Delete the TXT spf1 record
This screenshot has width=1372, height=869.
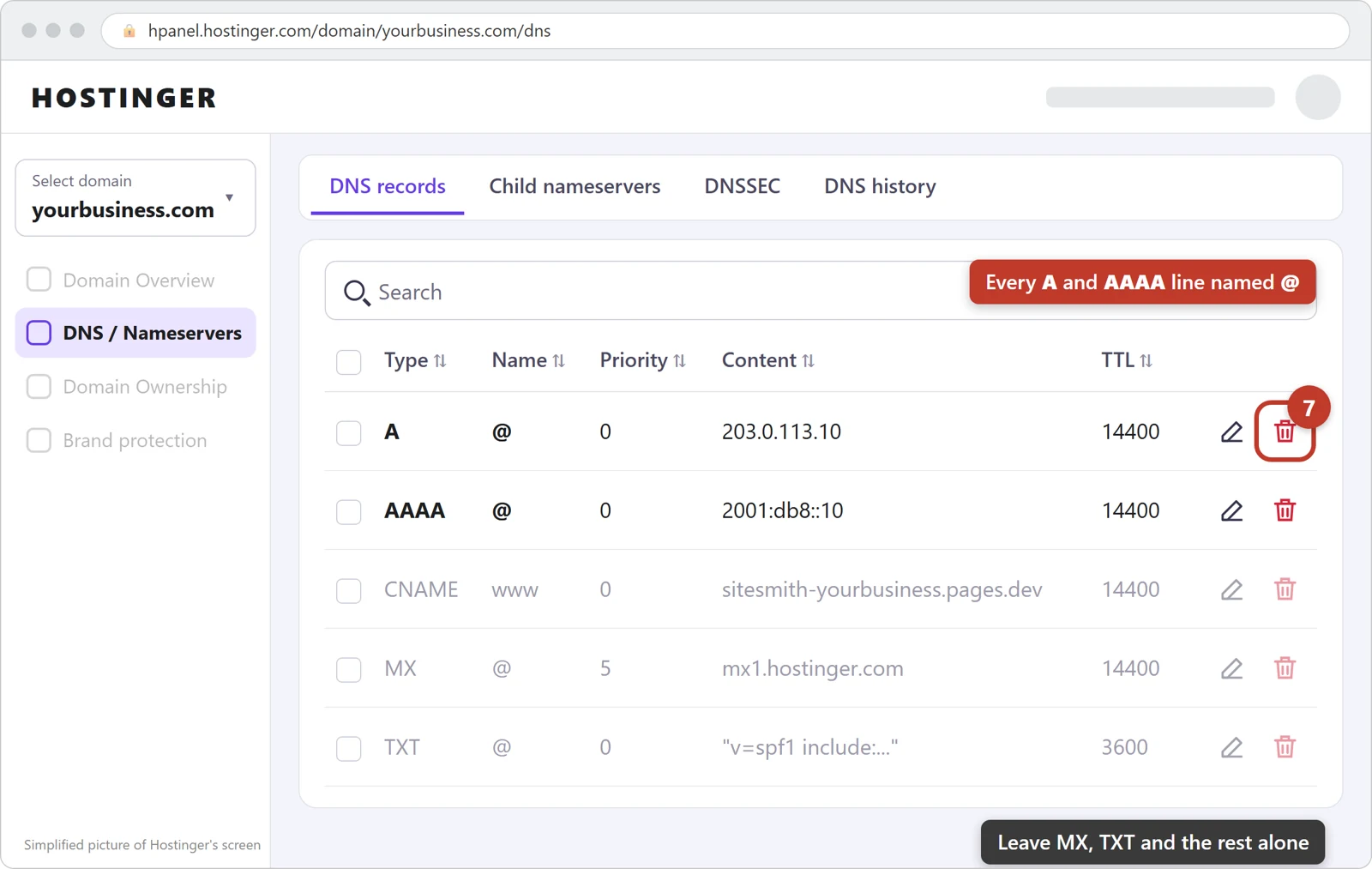point(1285,747)
